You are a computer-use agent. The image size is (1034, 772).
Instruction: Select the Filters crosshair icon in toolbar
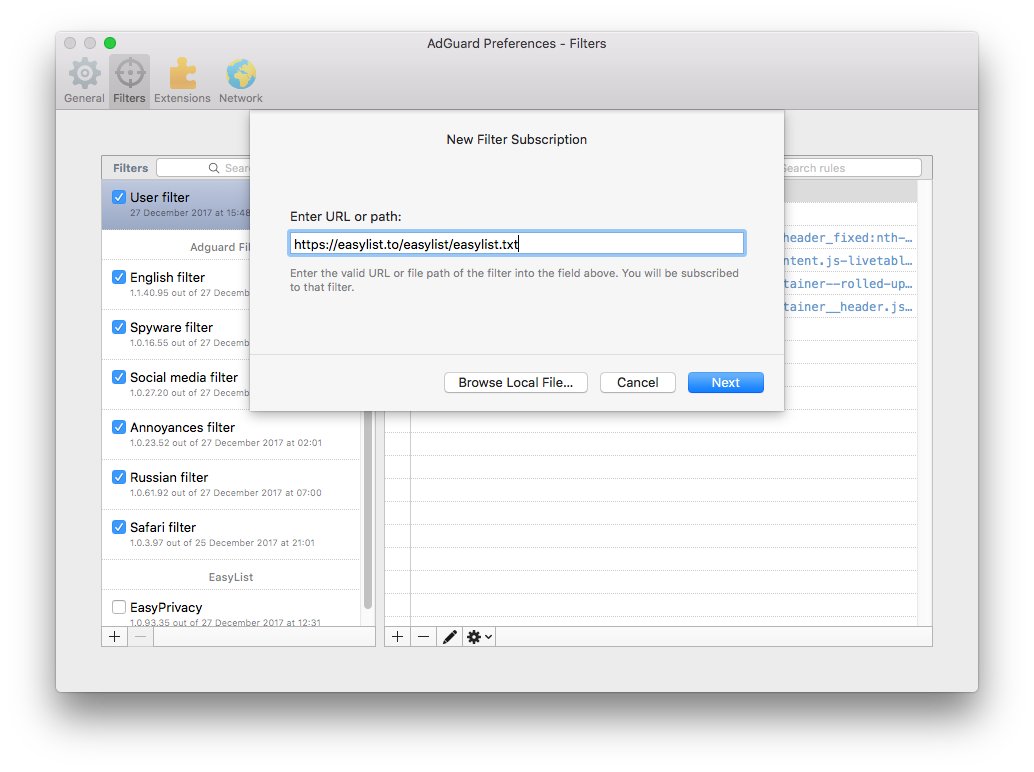click(x=129, y=75)
